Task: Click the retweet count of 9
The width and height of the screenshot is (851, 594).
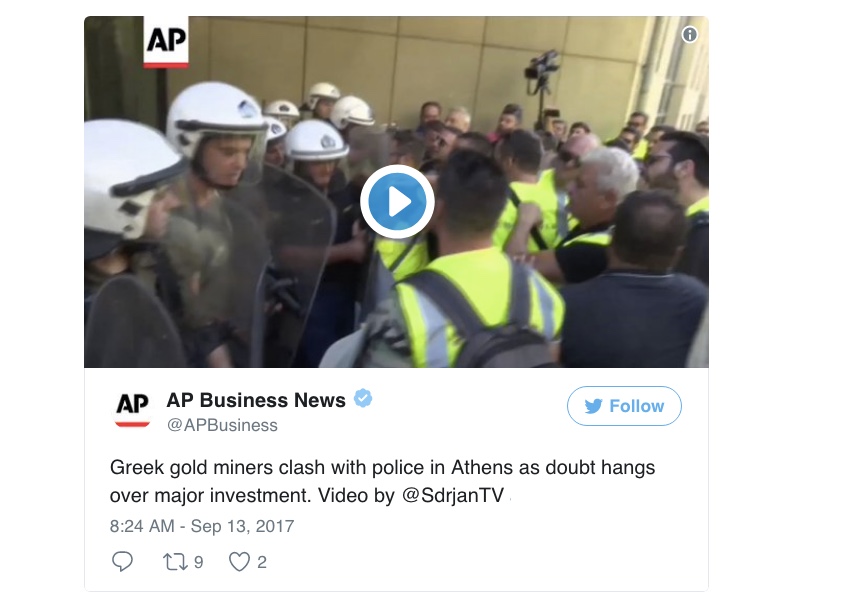Action: tap(199, 562)
